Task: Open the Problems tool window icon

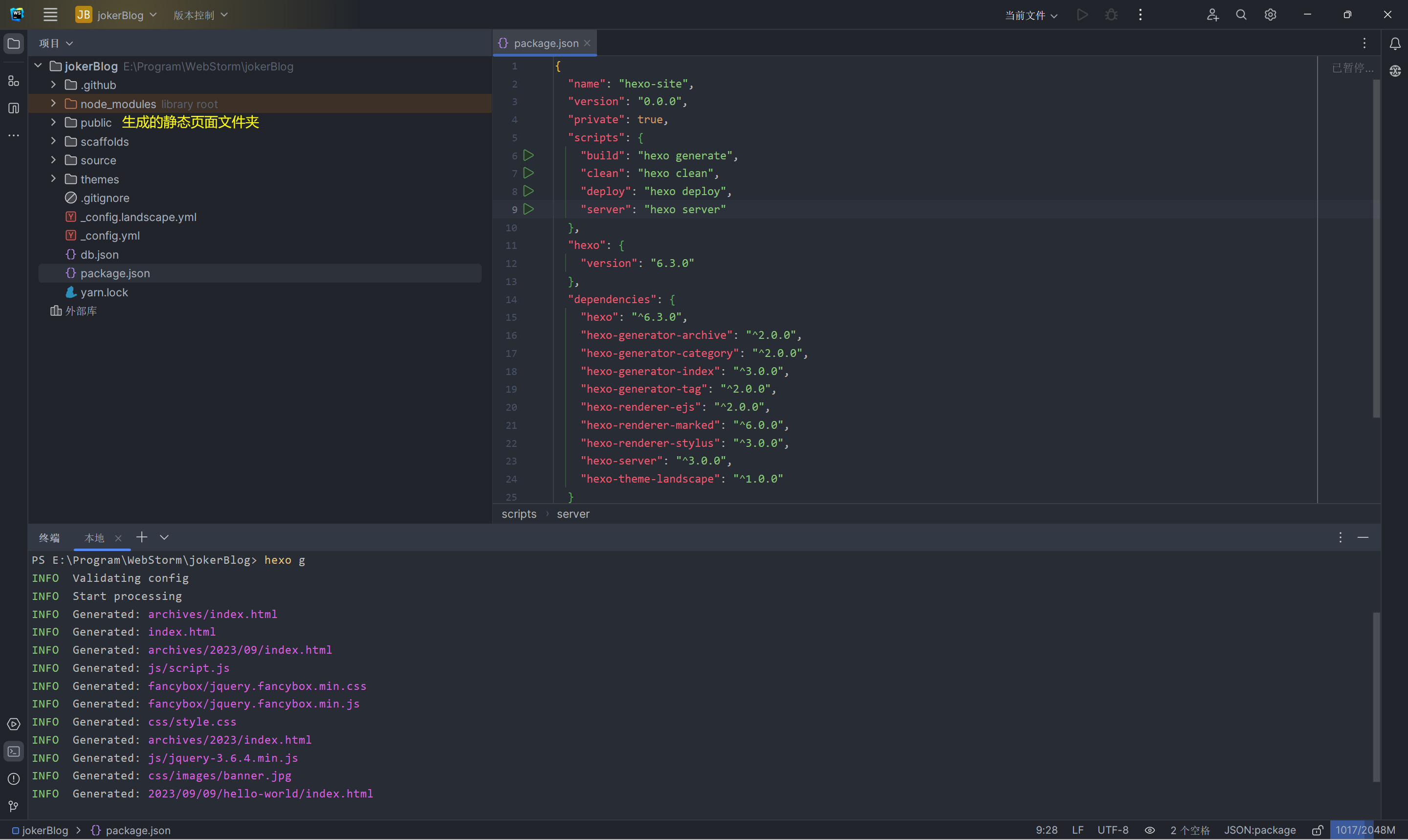Action: coord(14,779)
